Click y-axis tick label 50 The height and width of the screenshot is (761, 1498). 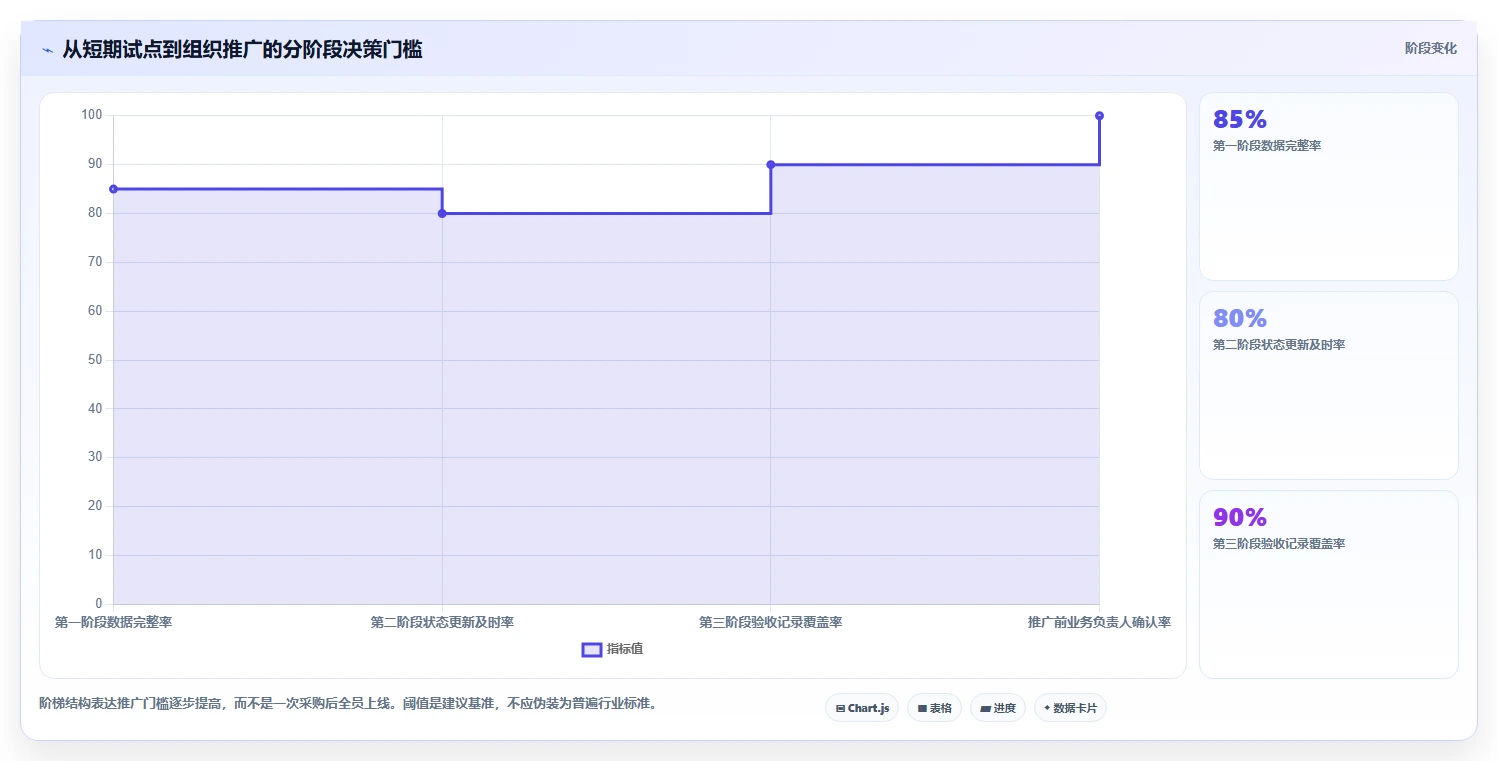tap(96, 359)
